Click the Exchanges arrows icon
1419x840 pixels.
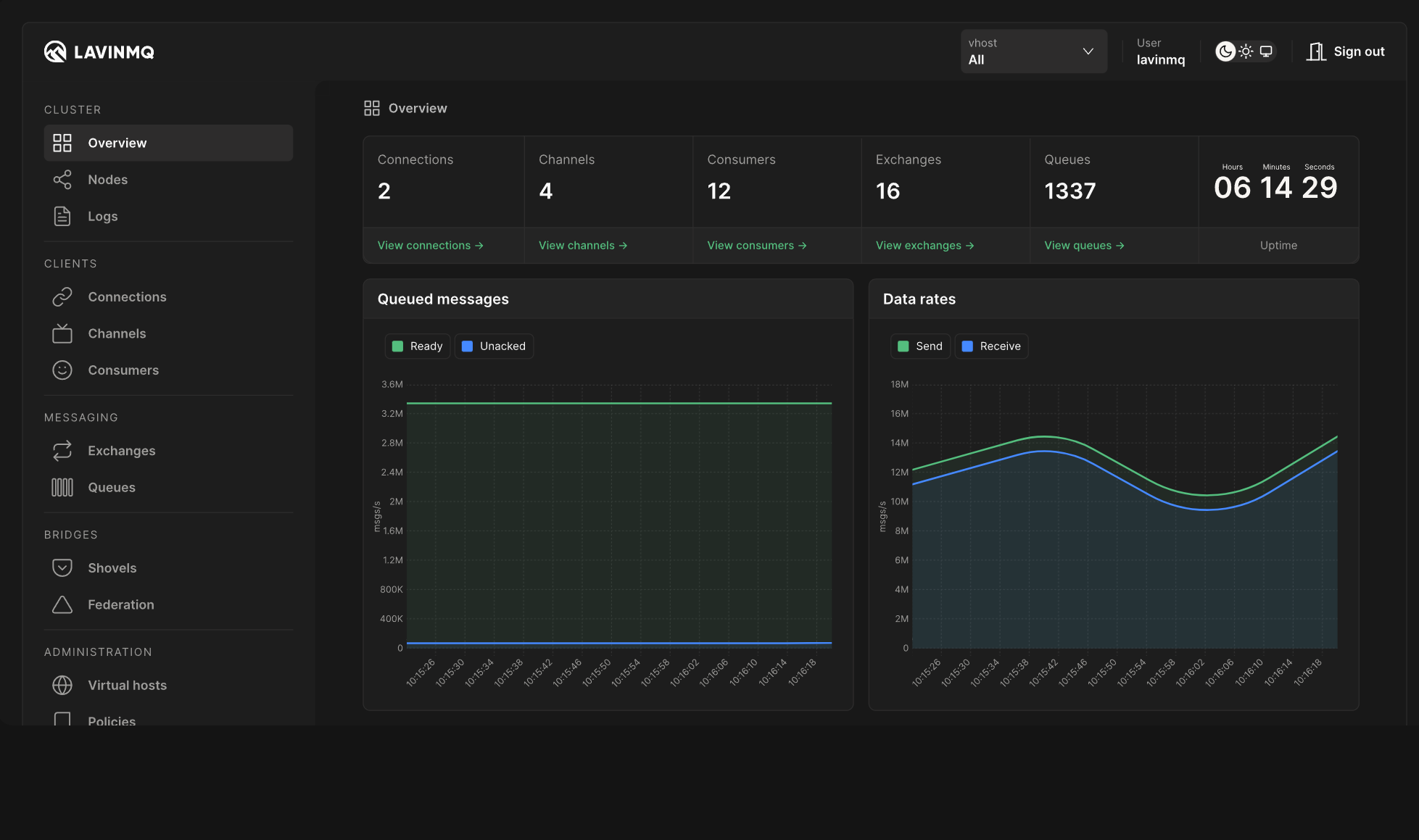62,451
